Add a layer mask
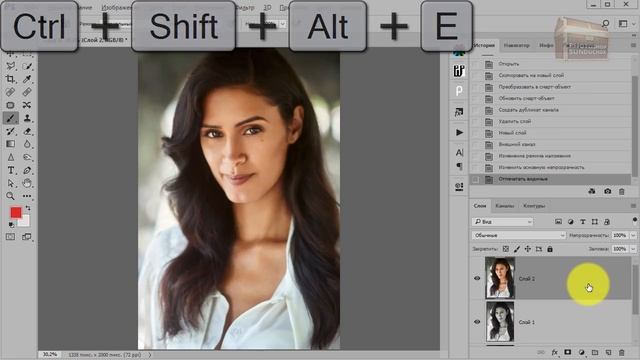Screen dimensions: 640x360 pyautogui.click(x=568, y=352)
